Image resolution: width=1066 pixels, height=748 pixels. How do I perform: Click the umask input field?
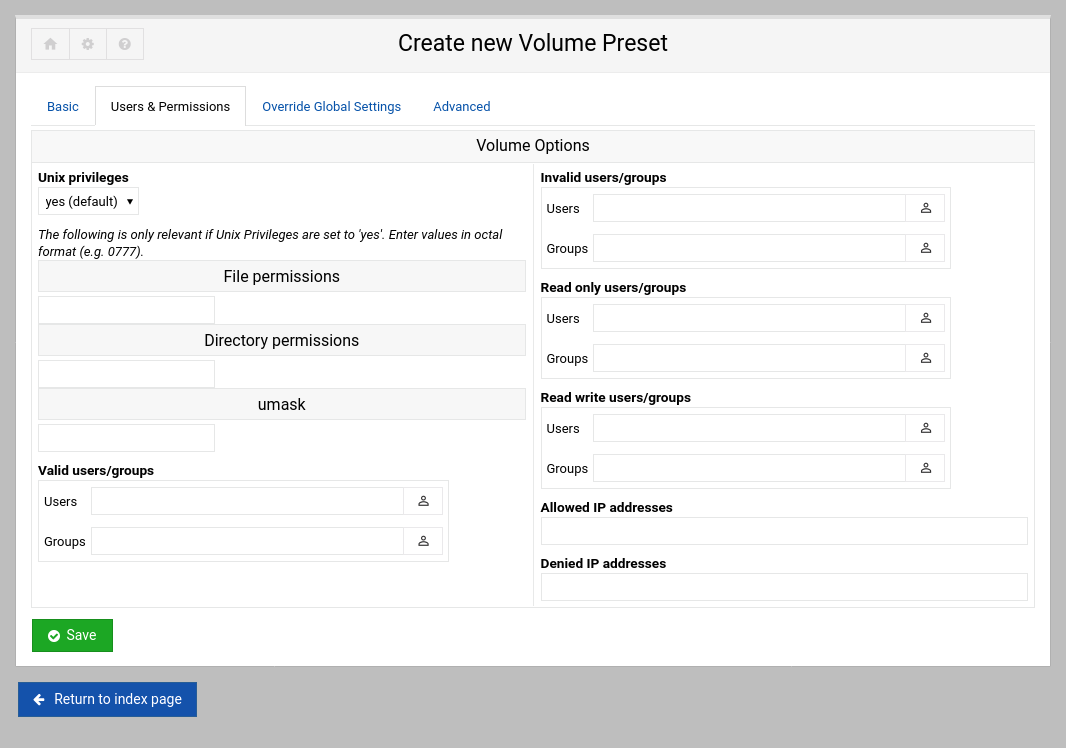pyautogui.click(x=126, y=437)
